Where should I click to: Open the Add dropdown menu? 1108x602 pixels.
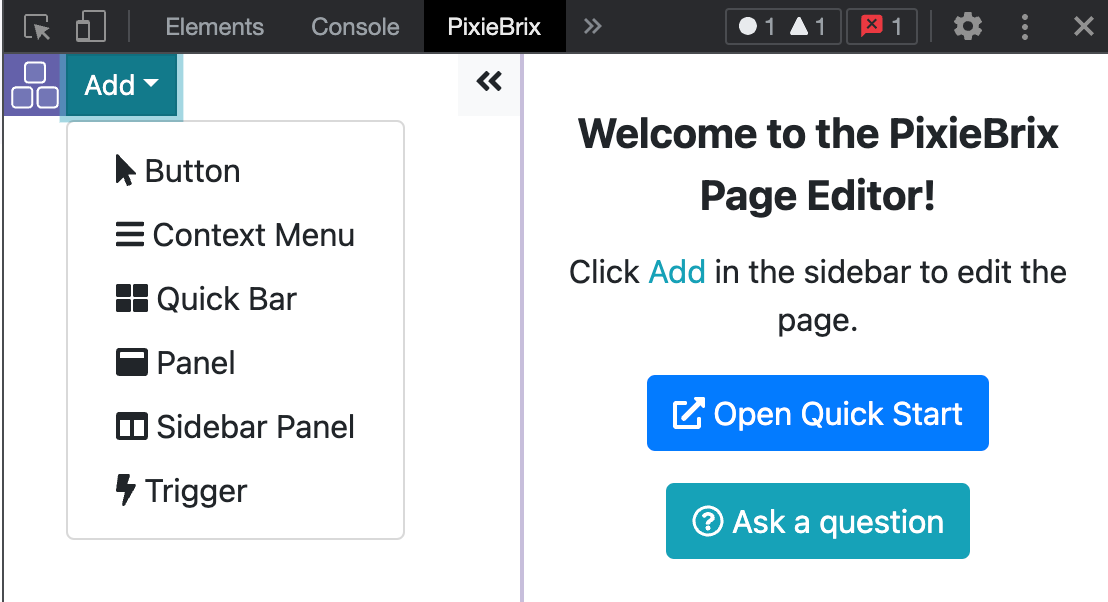coord(118,85)
